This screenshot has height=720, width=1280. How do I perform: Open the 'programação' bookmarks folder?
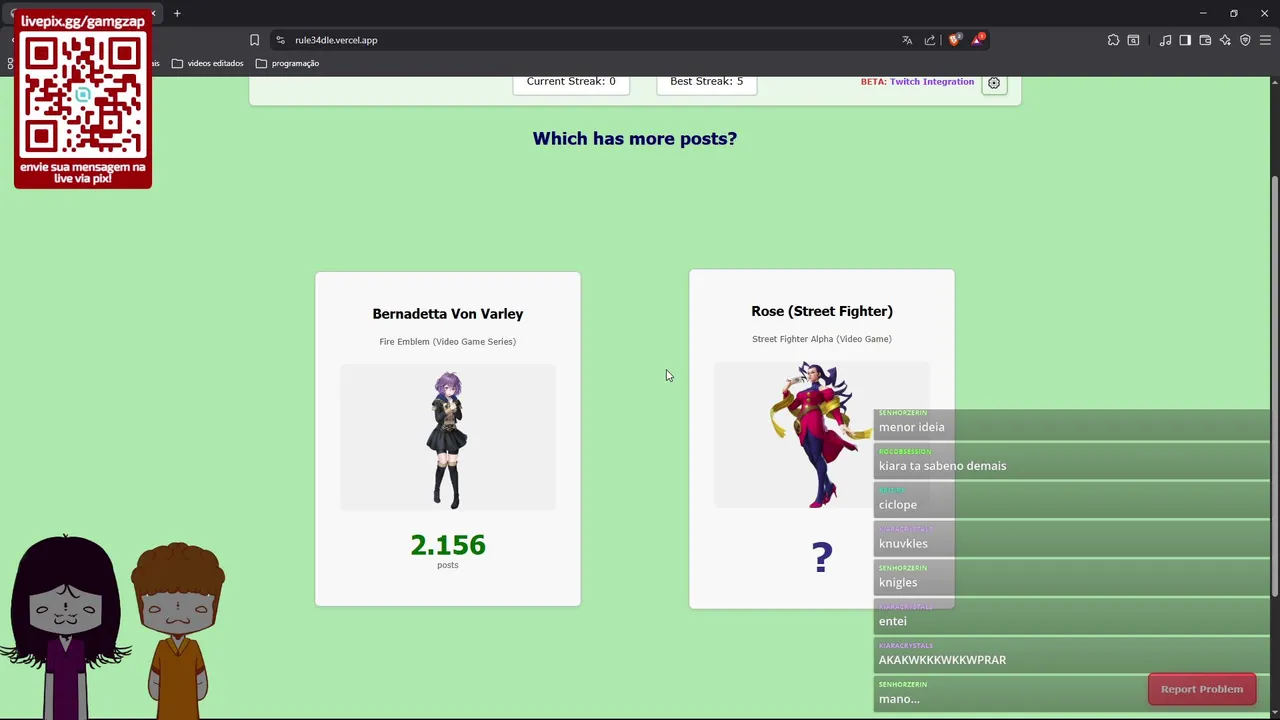[x=287, y=63]
